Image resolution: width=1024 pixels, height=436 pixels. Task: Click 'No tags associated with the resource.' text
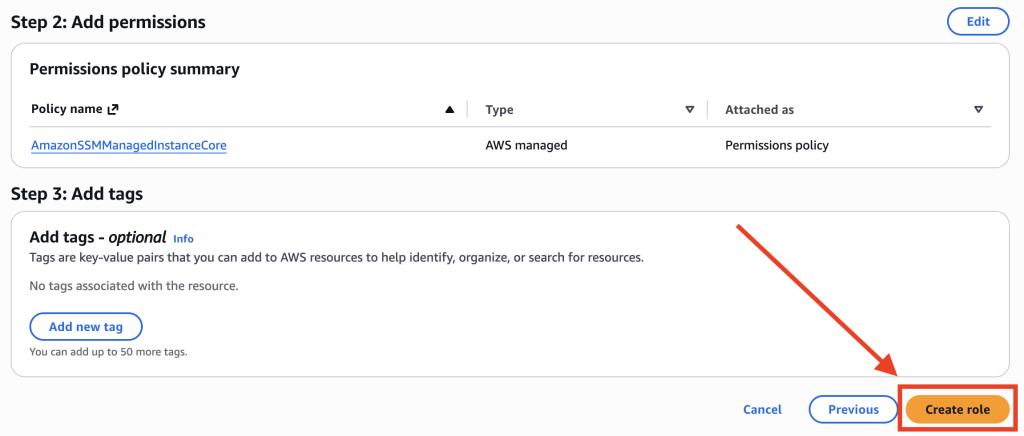[135, 286]
